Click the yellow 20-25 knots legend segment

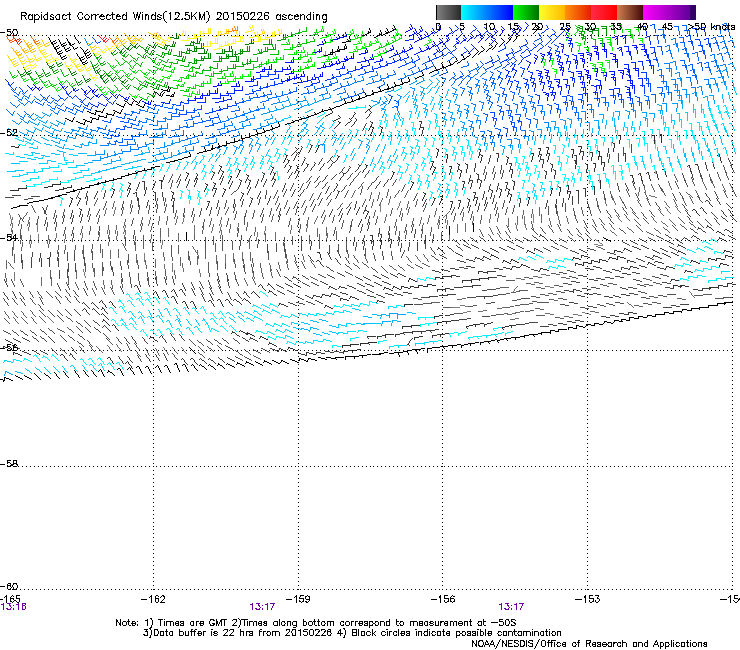point(552,12)
